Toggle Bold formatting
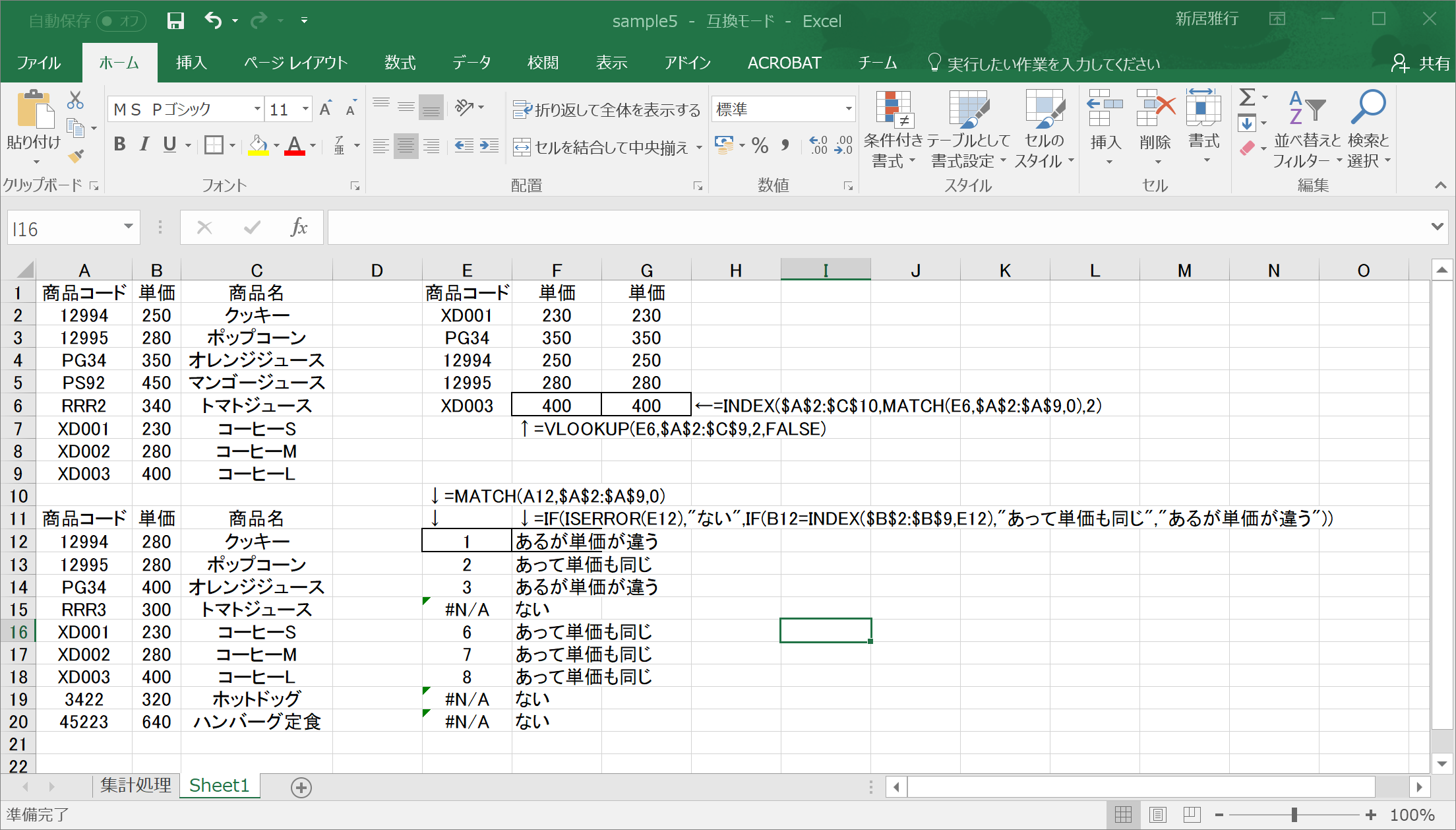The width and height of the screenshot is (1456, 830). click(x=119, y=144)
